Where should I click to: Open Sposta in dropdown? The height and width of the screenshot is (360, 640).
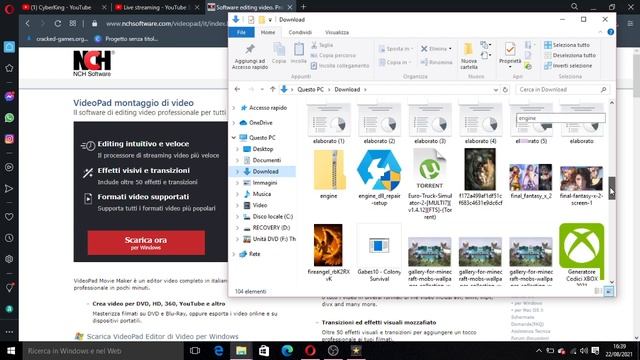[x=396, y=49]
